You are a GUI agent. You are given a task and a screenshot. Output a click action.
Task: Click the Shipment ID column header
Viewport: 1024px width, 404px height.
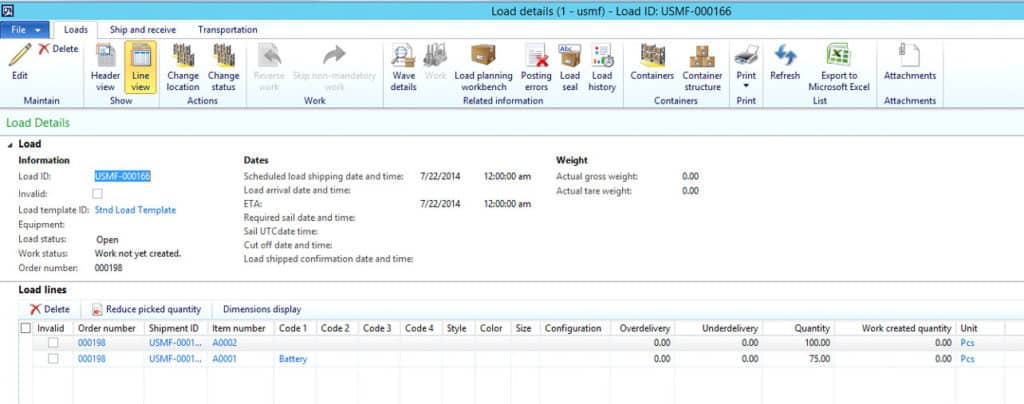point(176,328)
